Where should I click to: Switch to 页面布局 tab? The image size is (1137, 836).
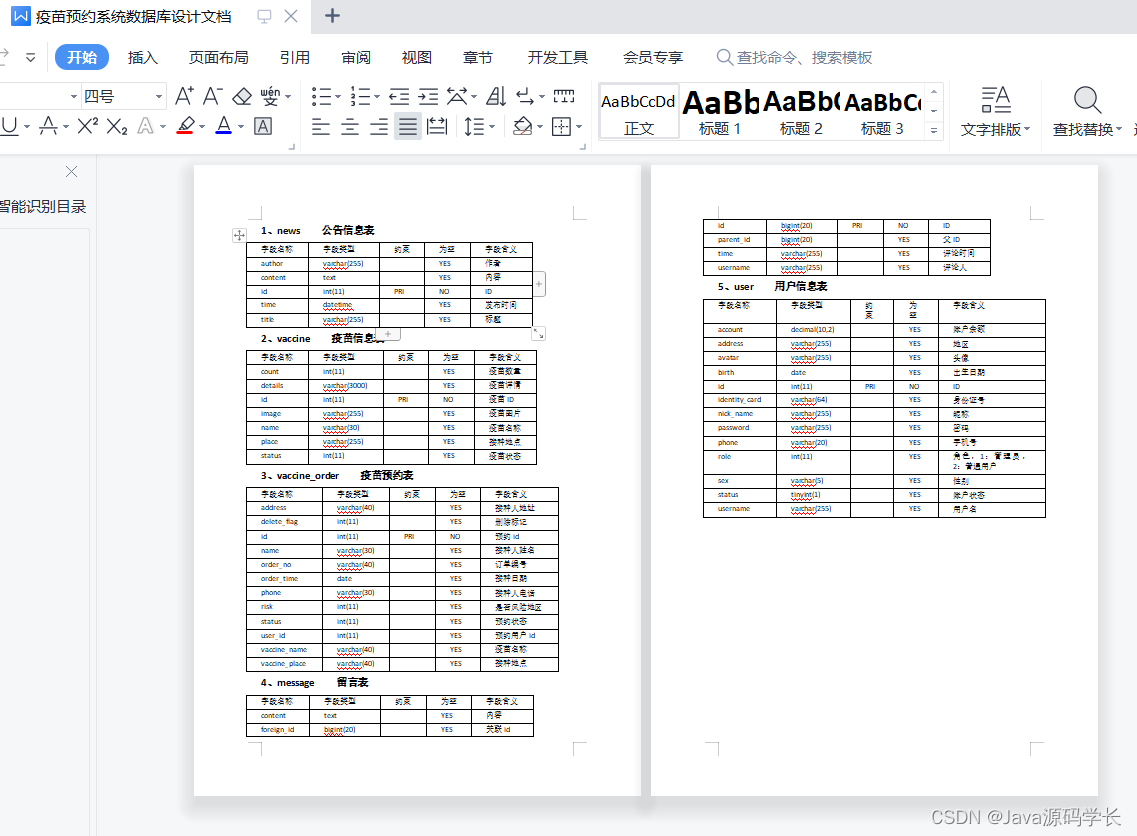[x=218, y=57]
